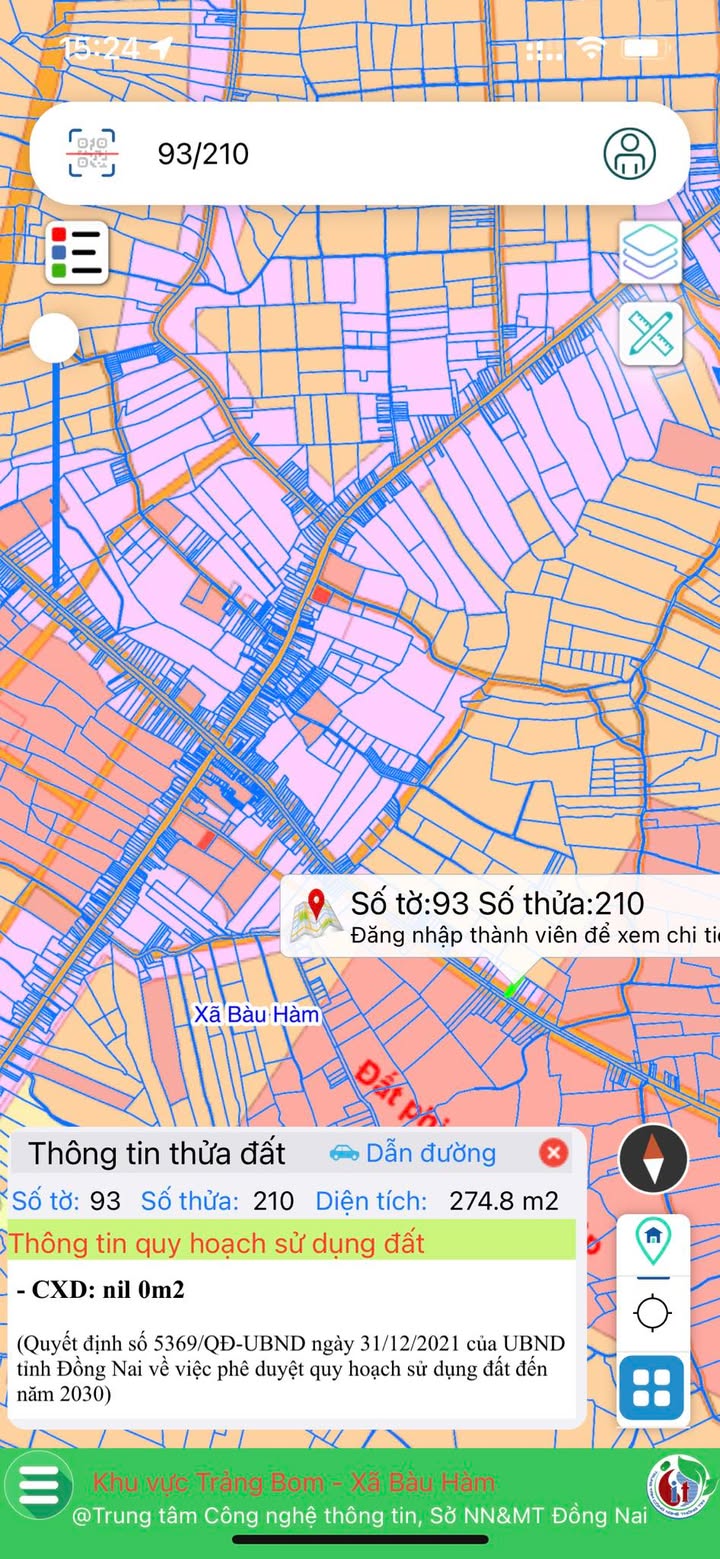Tap Dẫn đường directions button
The image size is (720, 1559).
(x=413, y=1153)
